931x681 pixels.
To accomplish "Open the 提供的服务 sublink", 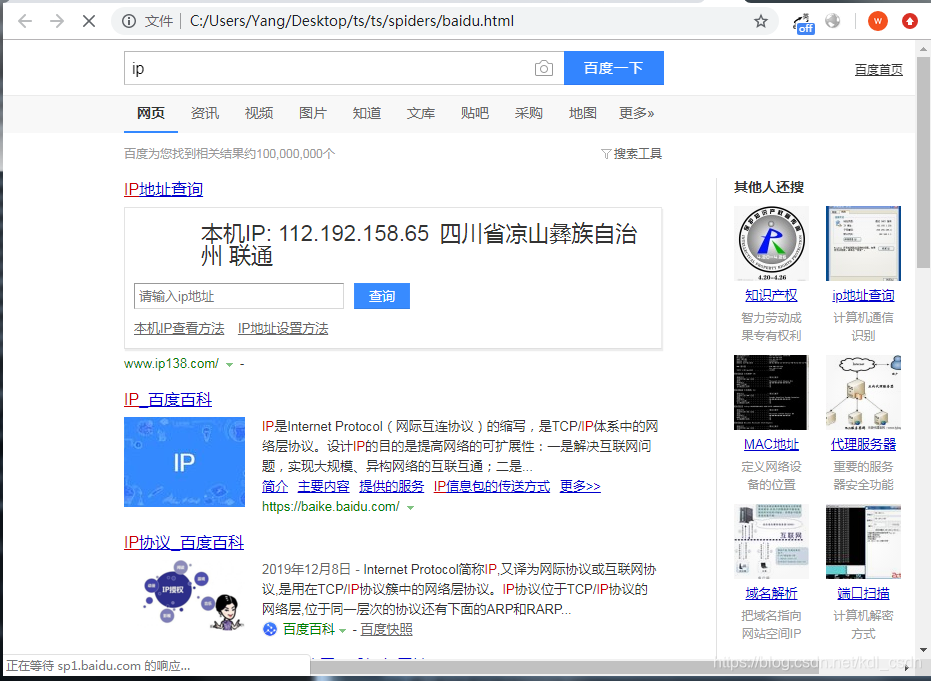I will pos(392,486).
